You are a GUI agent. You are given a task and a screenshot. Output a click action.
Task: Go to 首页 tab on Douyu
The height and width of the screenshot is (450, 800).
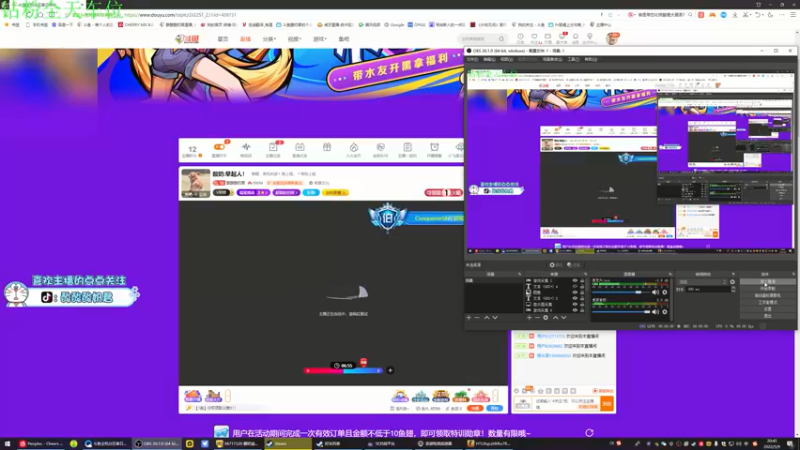[223, 39]
